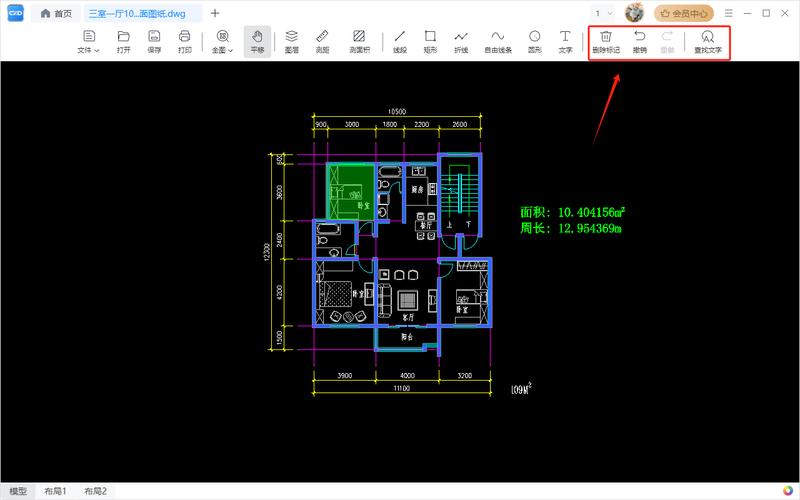Screen dimensions: 800x500
Task: Select the 折线 (Polyline) tool
Action: (x=461, y=41)
